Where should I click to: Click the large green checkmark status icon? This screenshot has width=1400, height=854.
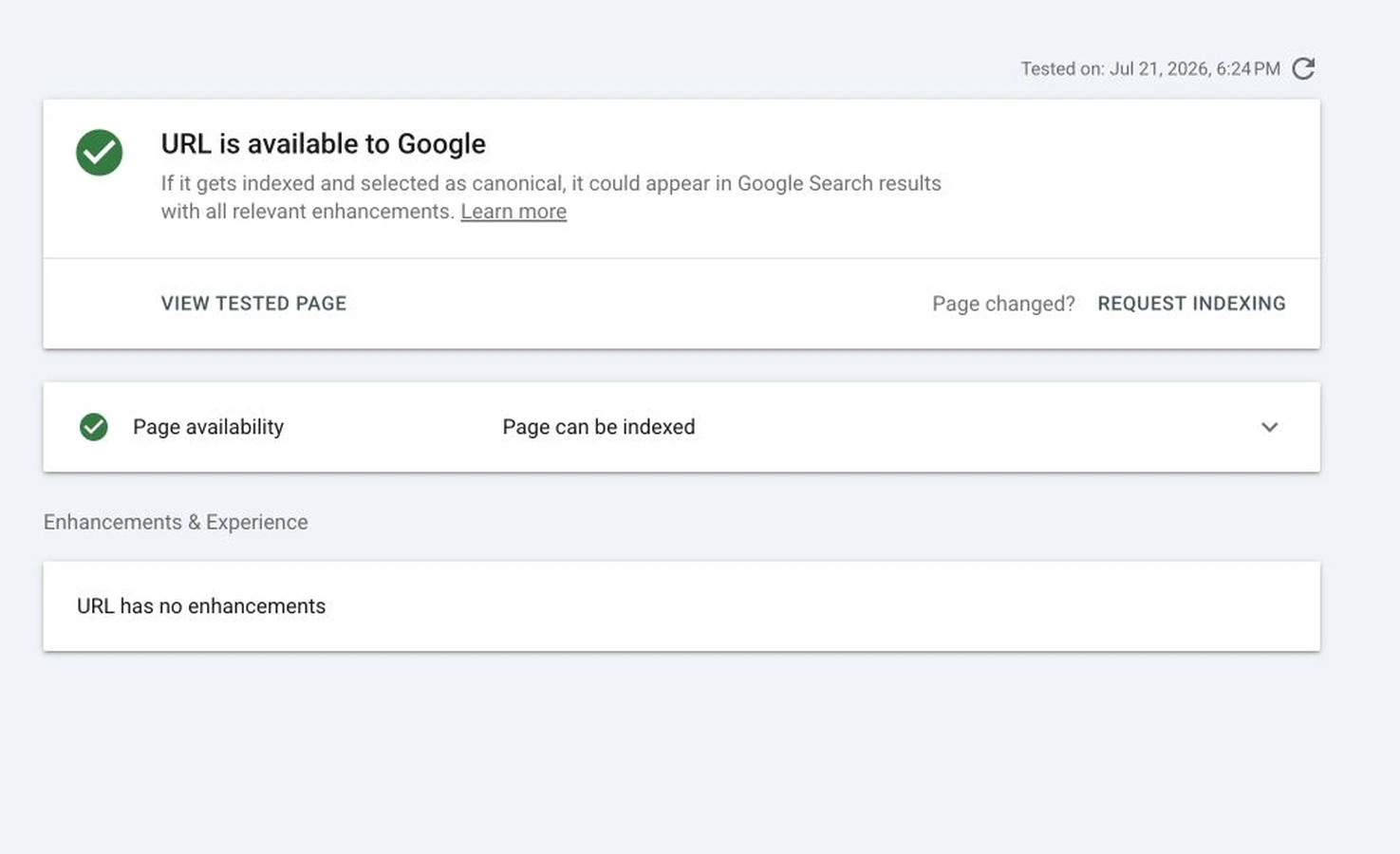(100, 152)
